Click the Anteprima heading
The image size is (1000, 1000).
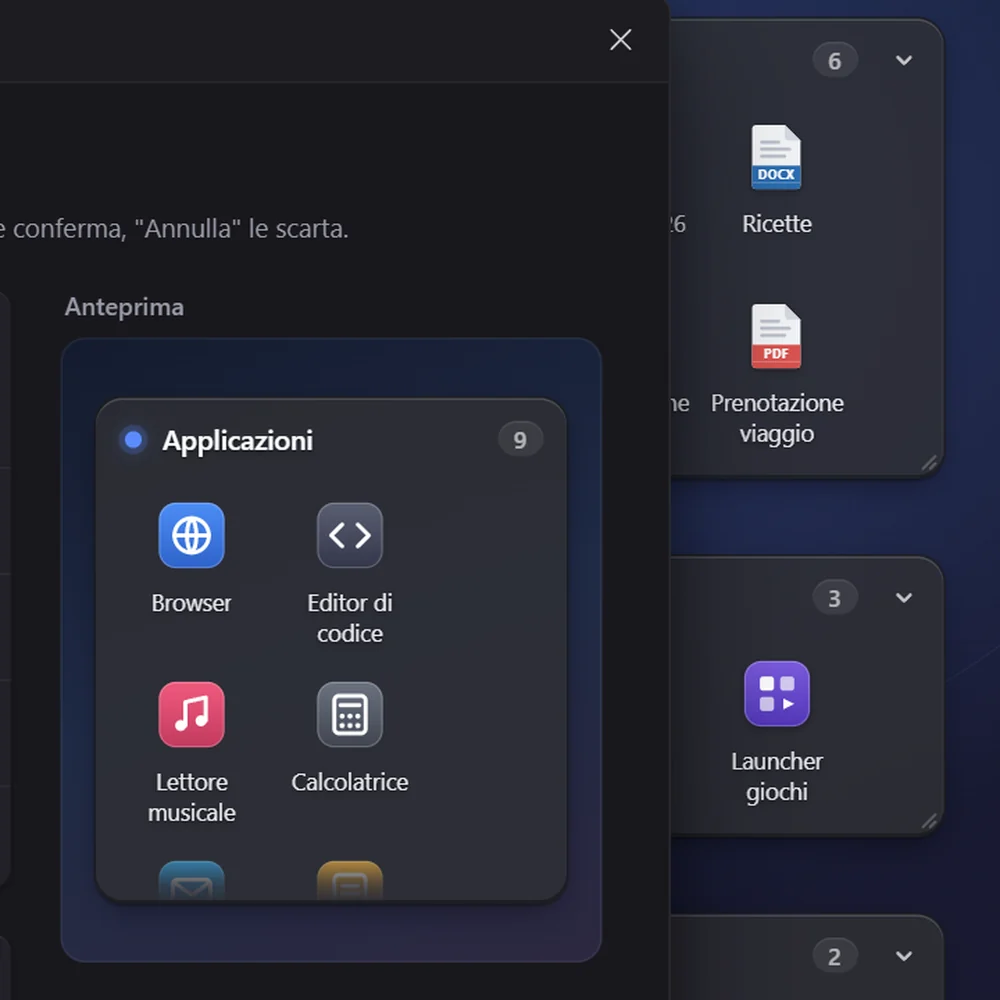(x=124, y=307)
